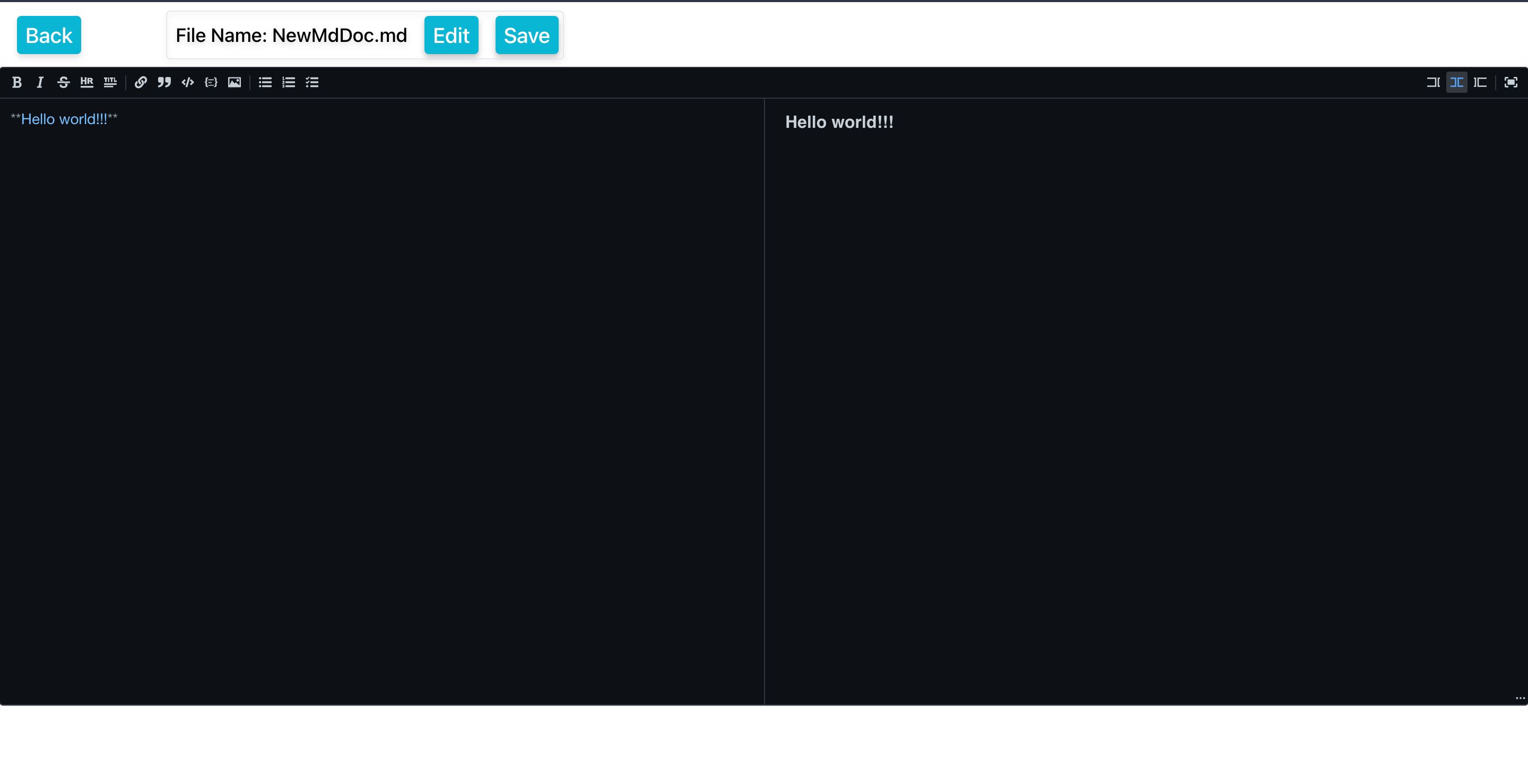Go back with the Back button

[49, 35]
